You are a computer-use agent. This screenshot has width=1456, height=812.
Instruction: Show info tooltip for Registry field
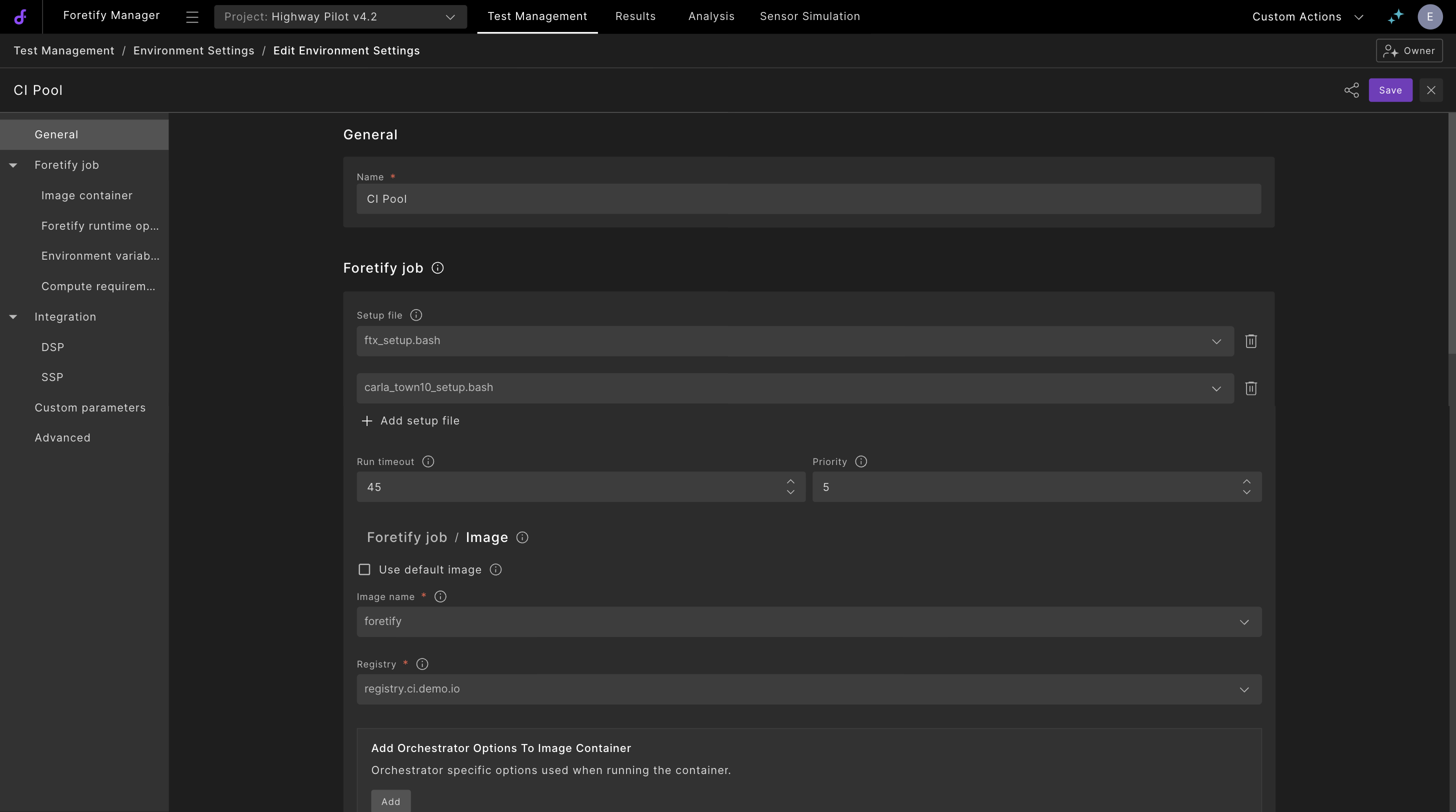tap(421, 664)
